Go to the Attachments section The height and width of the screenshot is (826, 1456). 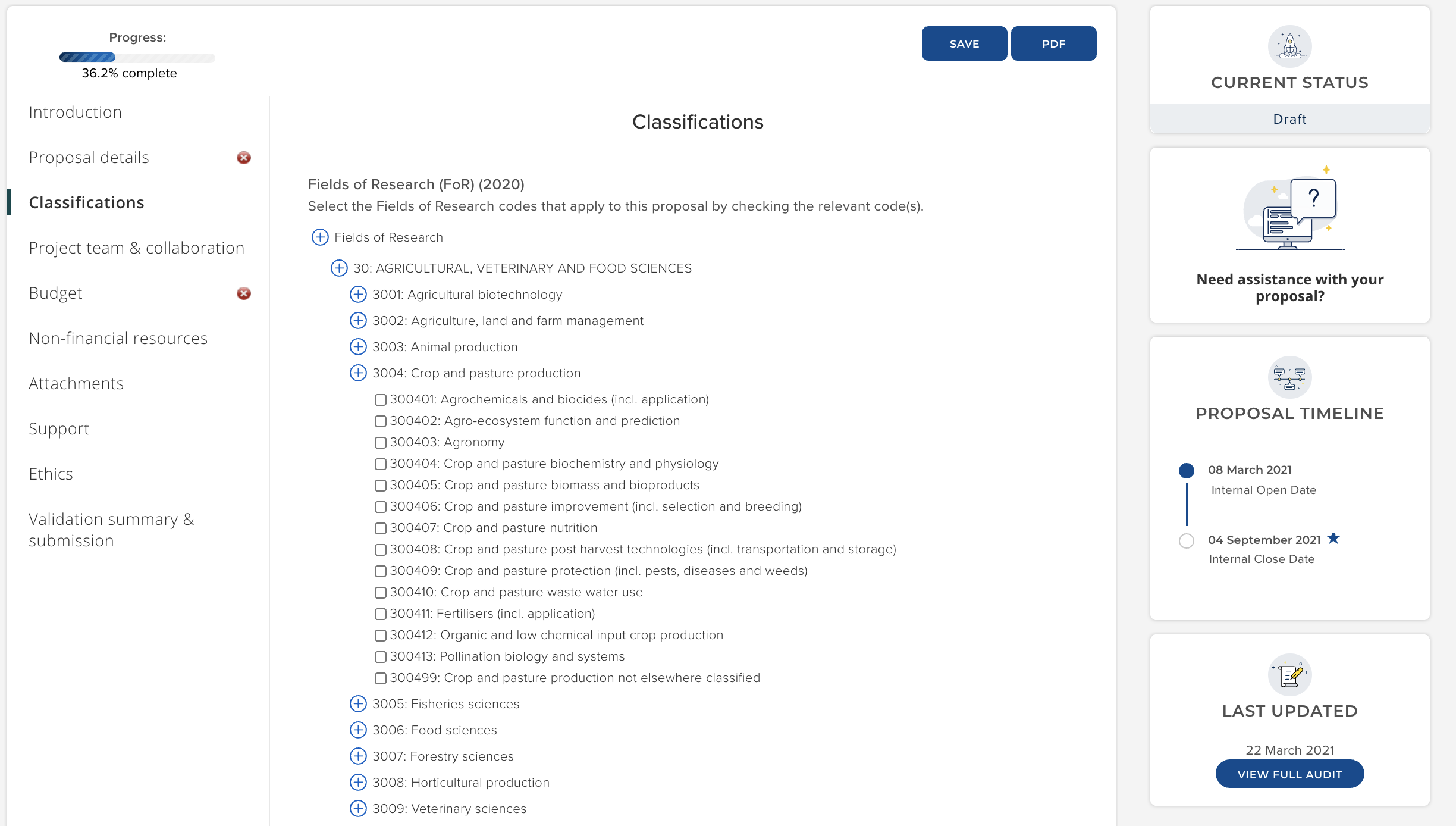click(76, 384)
